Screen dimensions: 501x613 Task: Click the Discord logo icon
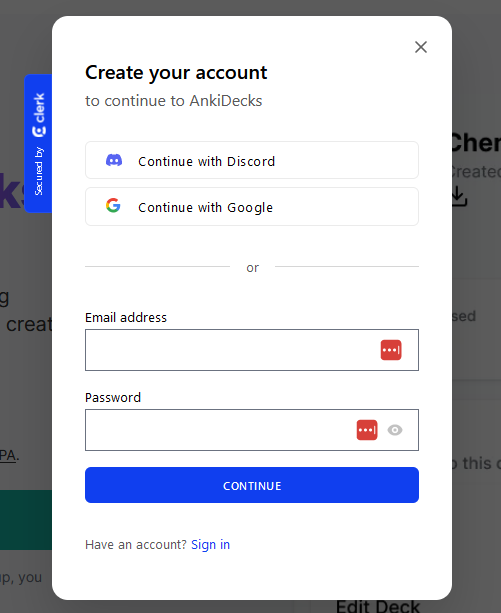pos(114,160)
